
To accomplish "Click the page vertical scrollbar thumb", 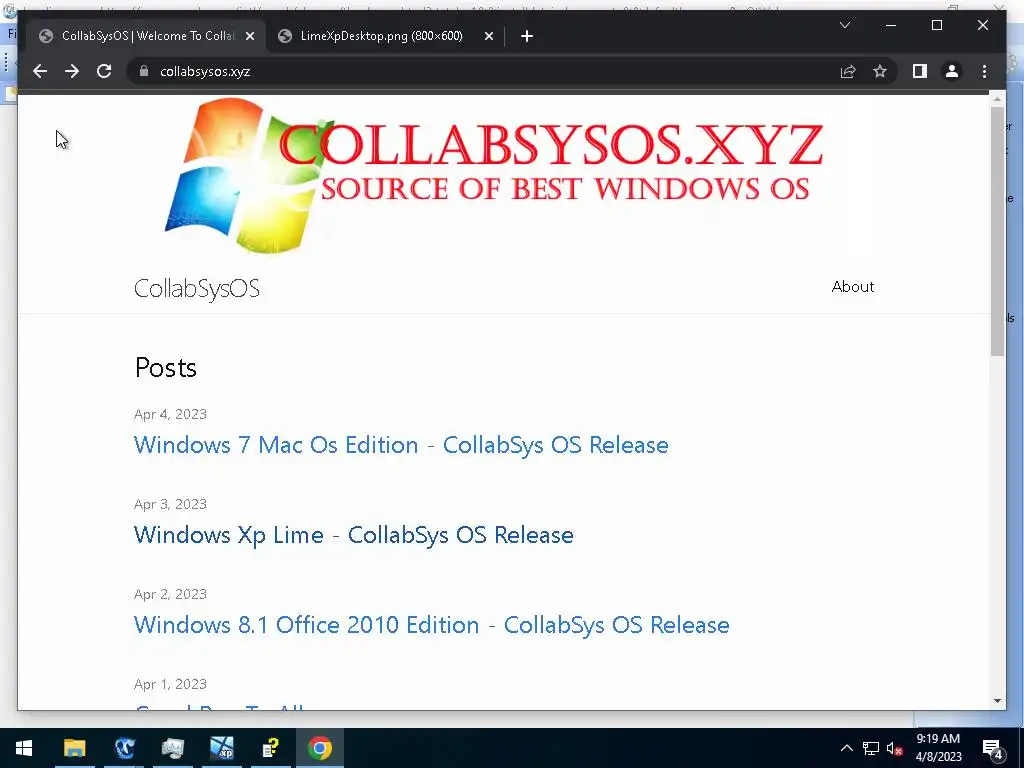I will (x=997, y=231).
